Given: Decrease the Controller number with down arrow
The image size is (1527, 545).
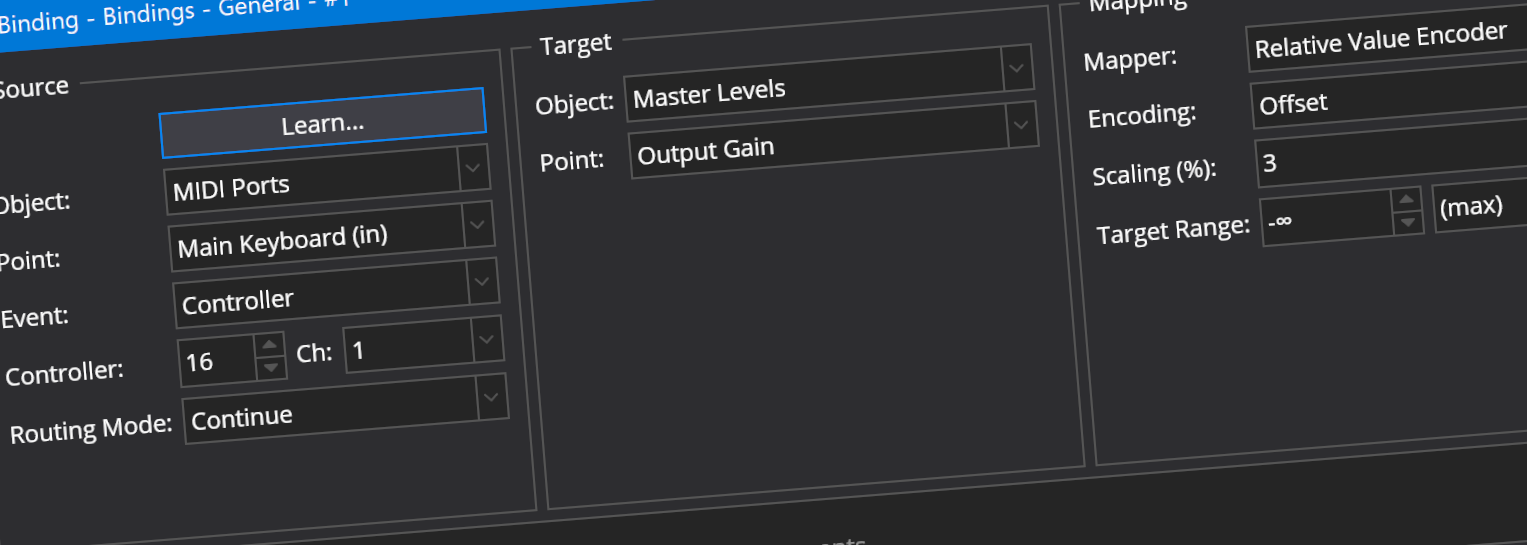Looking at the screenshot, I should (x=270, y=367).
